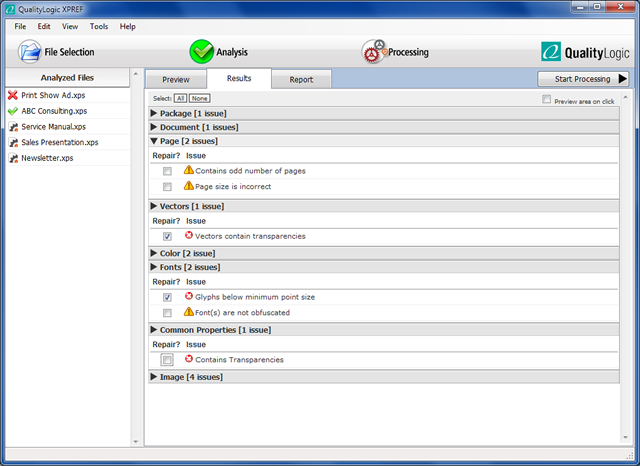Open the Help menu
640x466 pixels.
pos(127,27)
